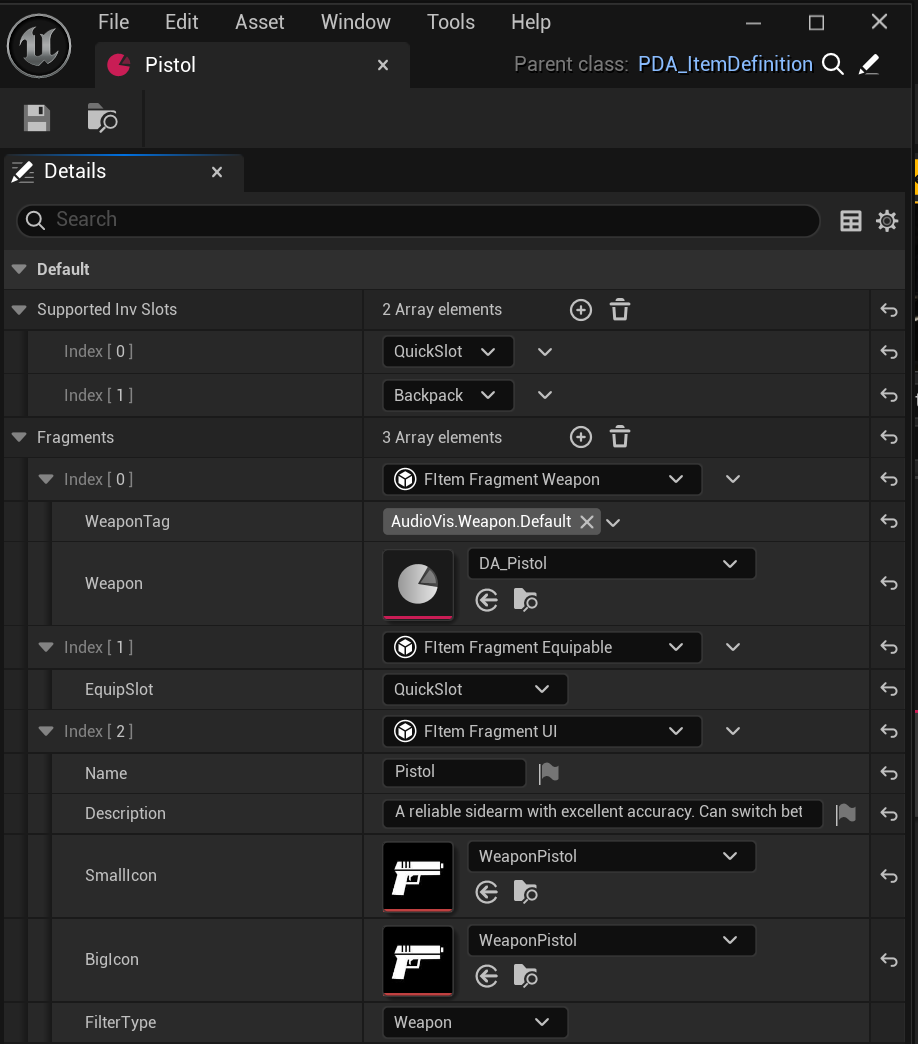918x1044 pixels.
Task: Delete all Supported Inv Slots elements
Action: click(620, 310)
